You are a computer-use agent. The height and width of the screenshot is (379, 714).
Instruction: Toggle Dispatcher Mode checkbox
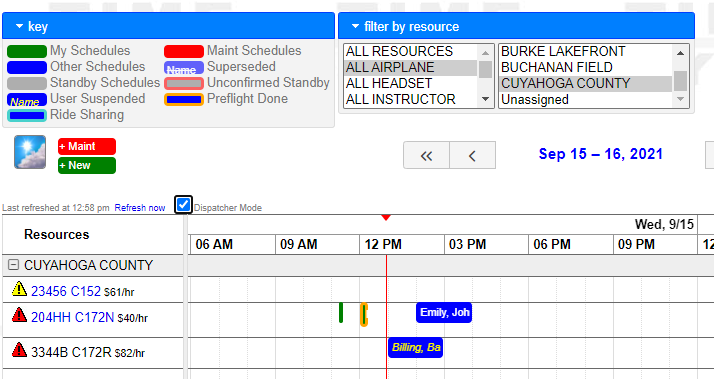point(183,205)
